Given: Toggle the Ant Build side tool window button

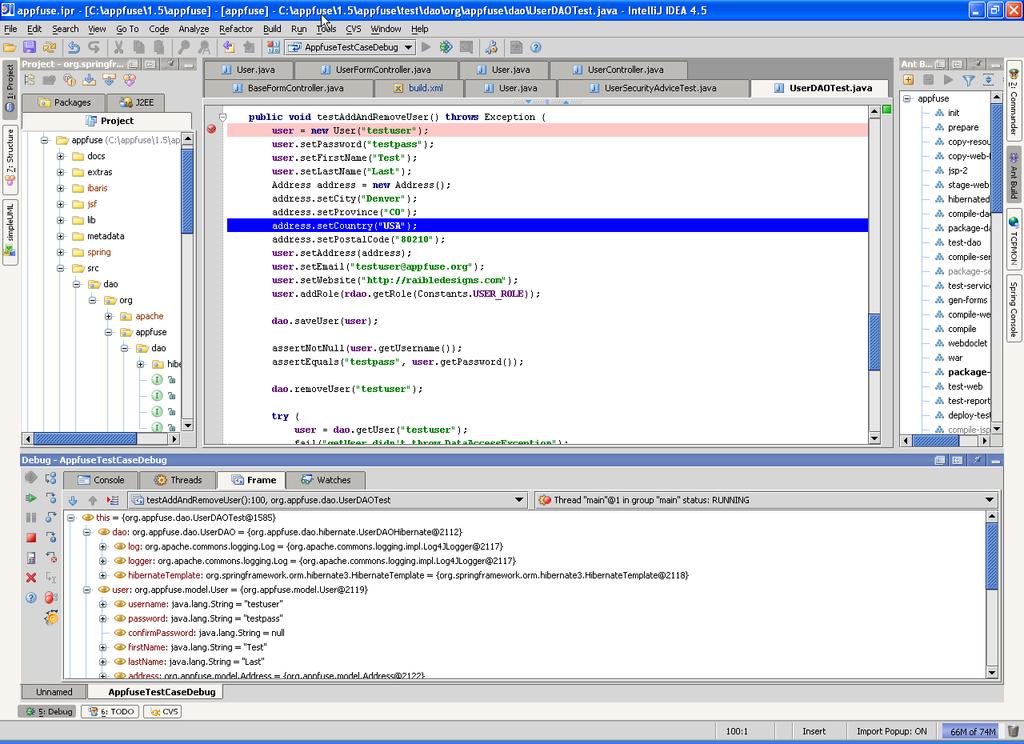Looking at the screenshot, I should point(1013,175).
